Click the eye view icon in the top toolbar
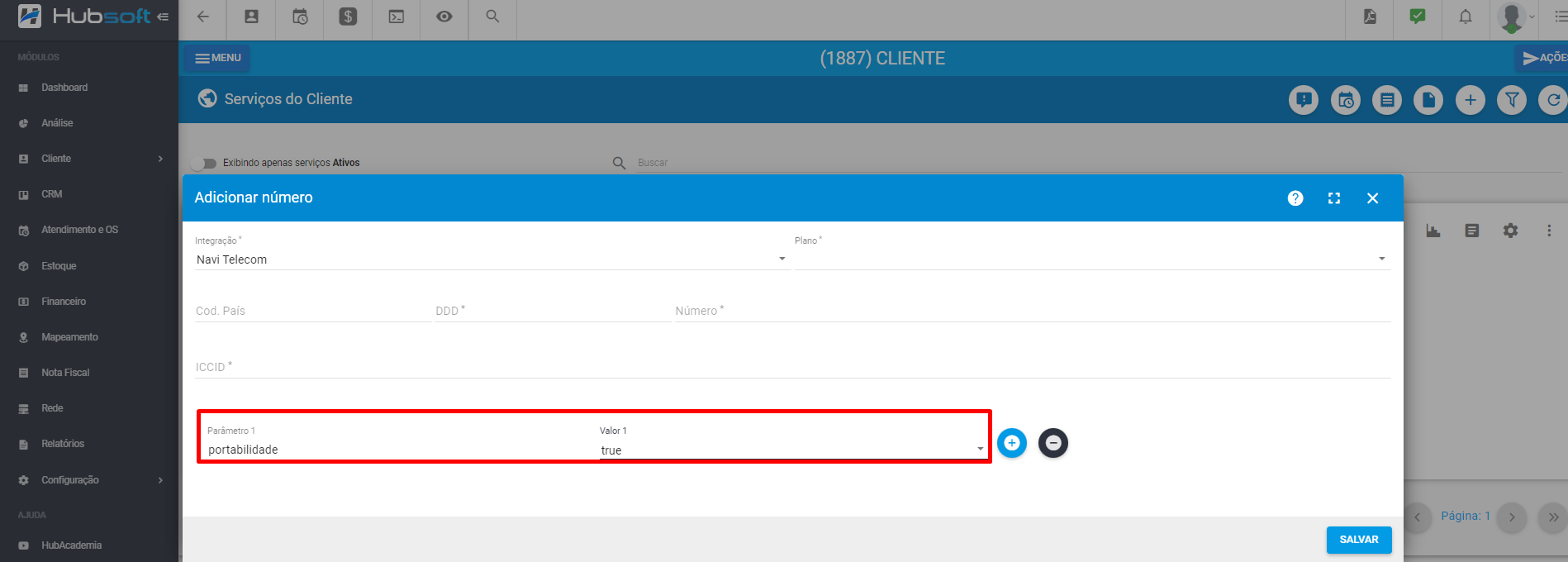 tap(444, 17)
